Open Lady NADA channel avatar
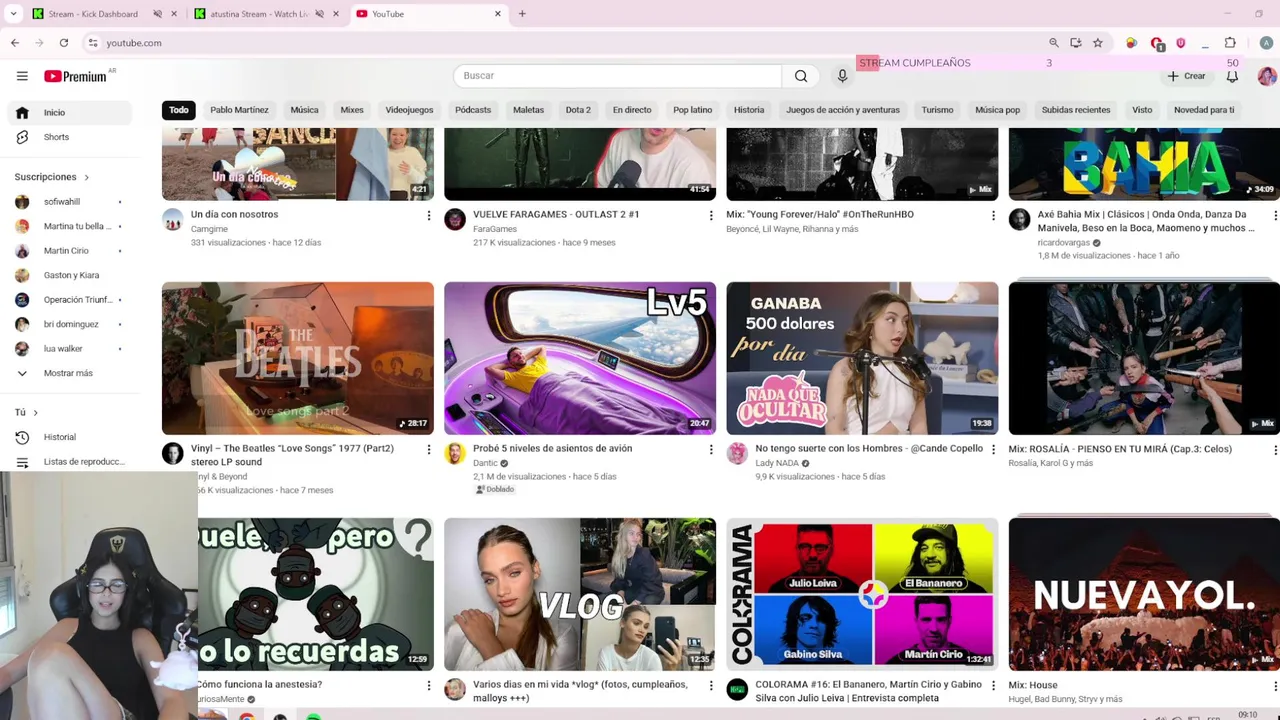The height and width of the screenshot is (720, 1280). click(737, 454)
